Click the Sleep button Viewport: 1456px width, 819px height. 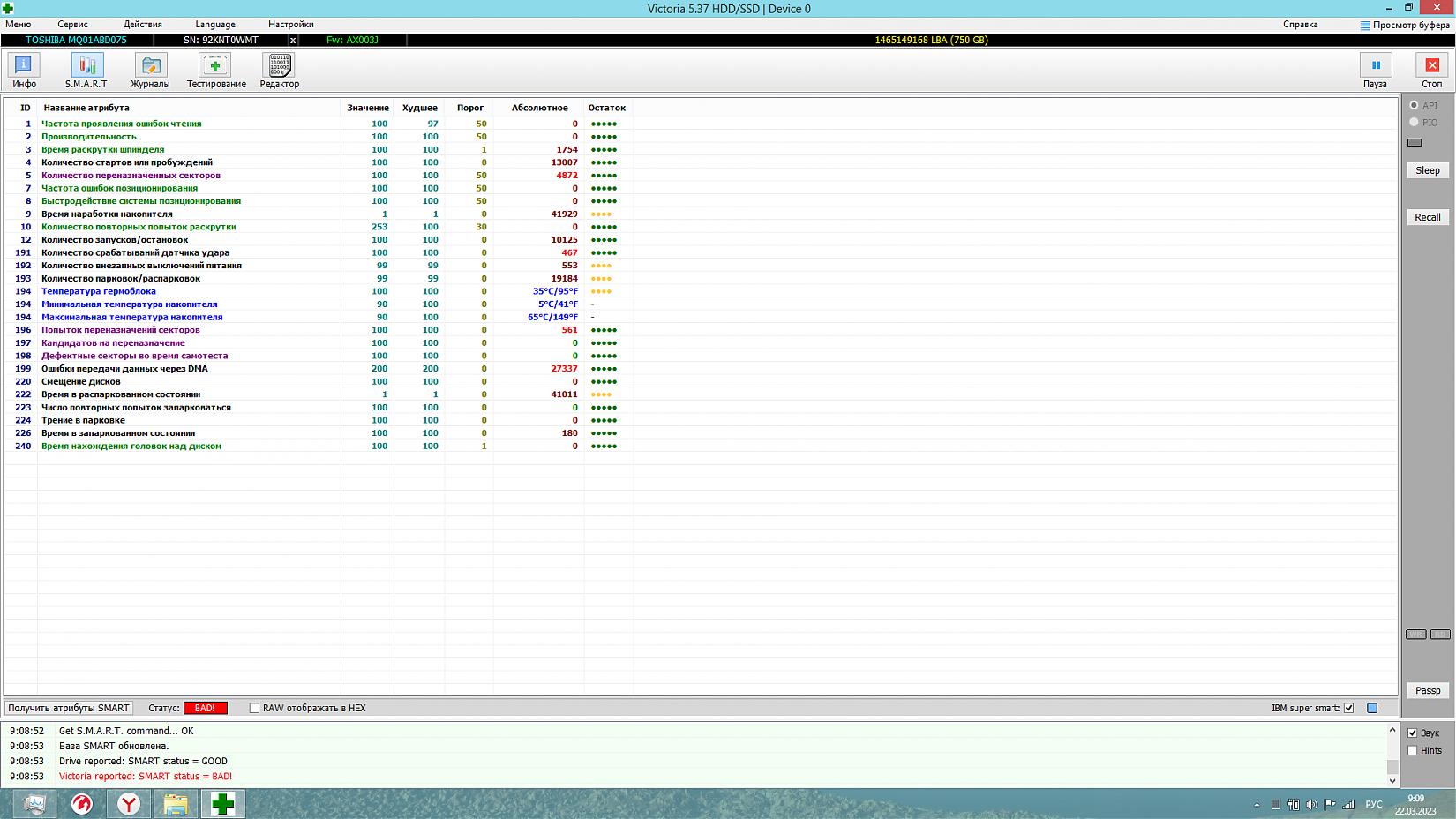[x=1427, y=170]
